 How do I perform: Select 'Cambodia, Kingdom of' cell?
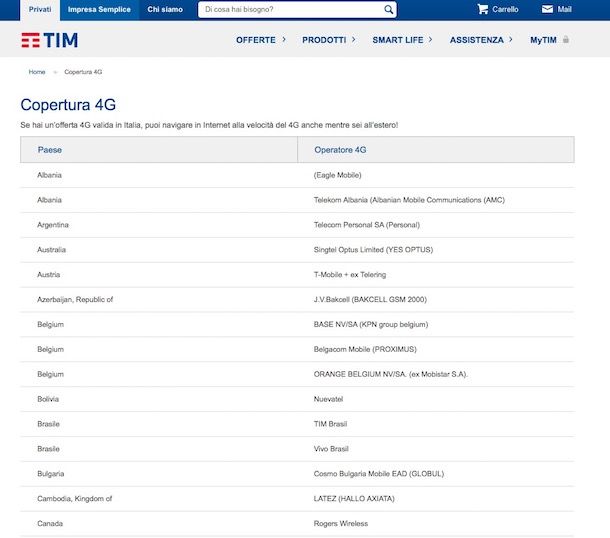75,499
